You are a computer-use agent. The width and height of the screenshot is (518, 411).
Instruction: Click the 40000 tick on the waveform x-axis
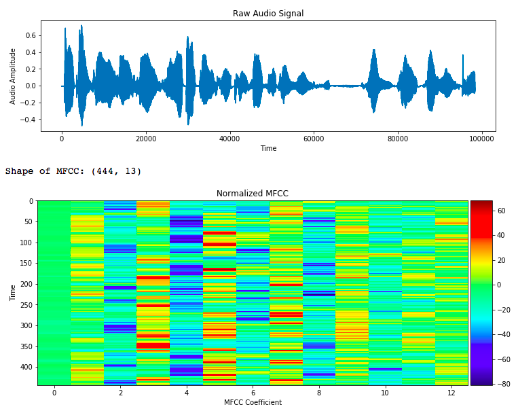coord(229,139)
